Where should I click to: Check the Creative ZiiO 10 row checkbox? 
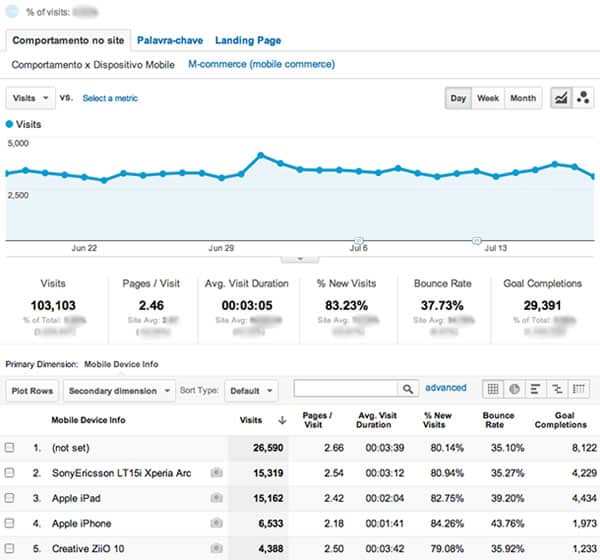(x=10, y=548)
